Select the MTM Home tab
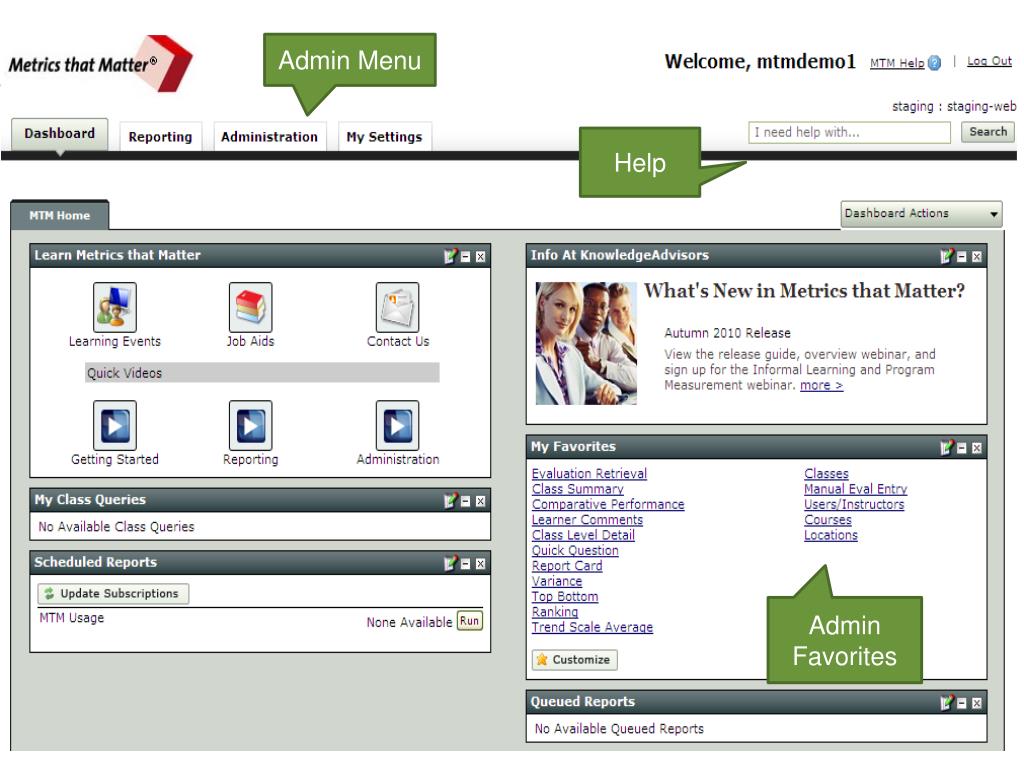This screenshot has width=1024, height=768. [59, 216]
